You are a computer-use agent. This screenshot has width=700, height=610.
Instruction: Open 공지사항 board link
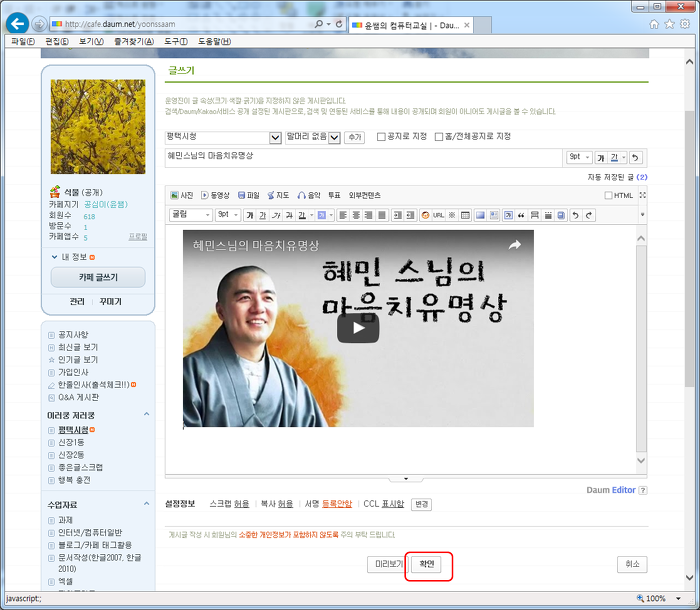coord(73,334)
